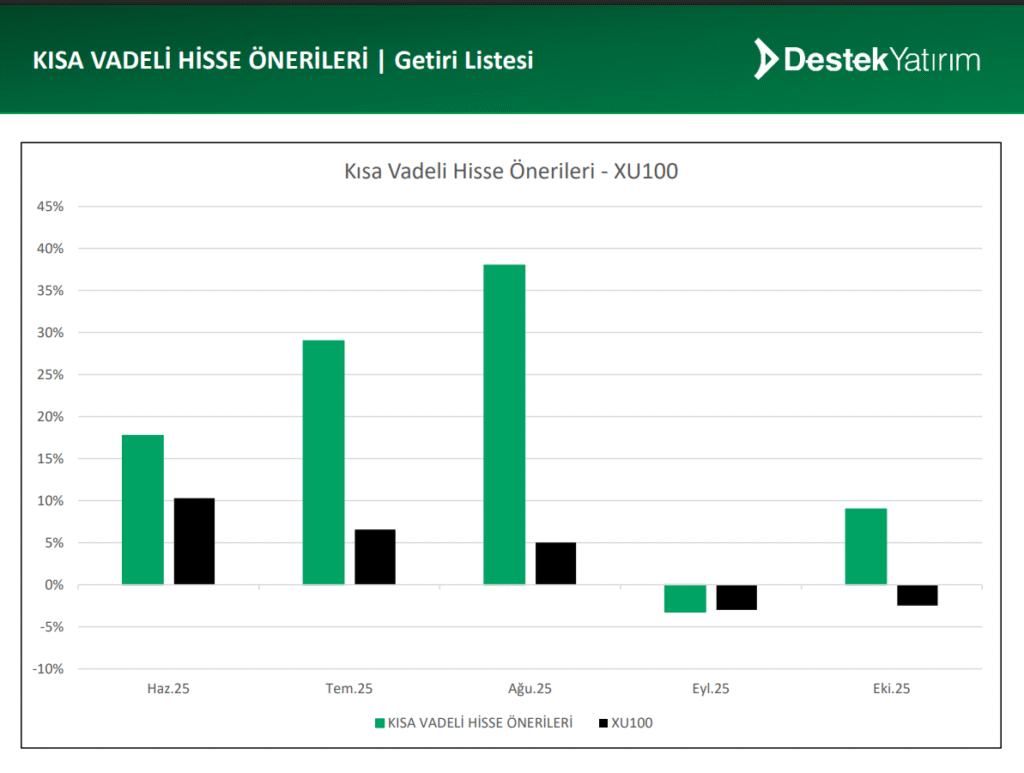
Task: Select the chart title Kısa Vadeli Hisse Önerileri - XU100
Action: click(511, 172)
